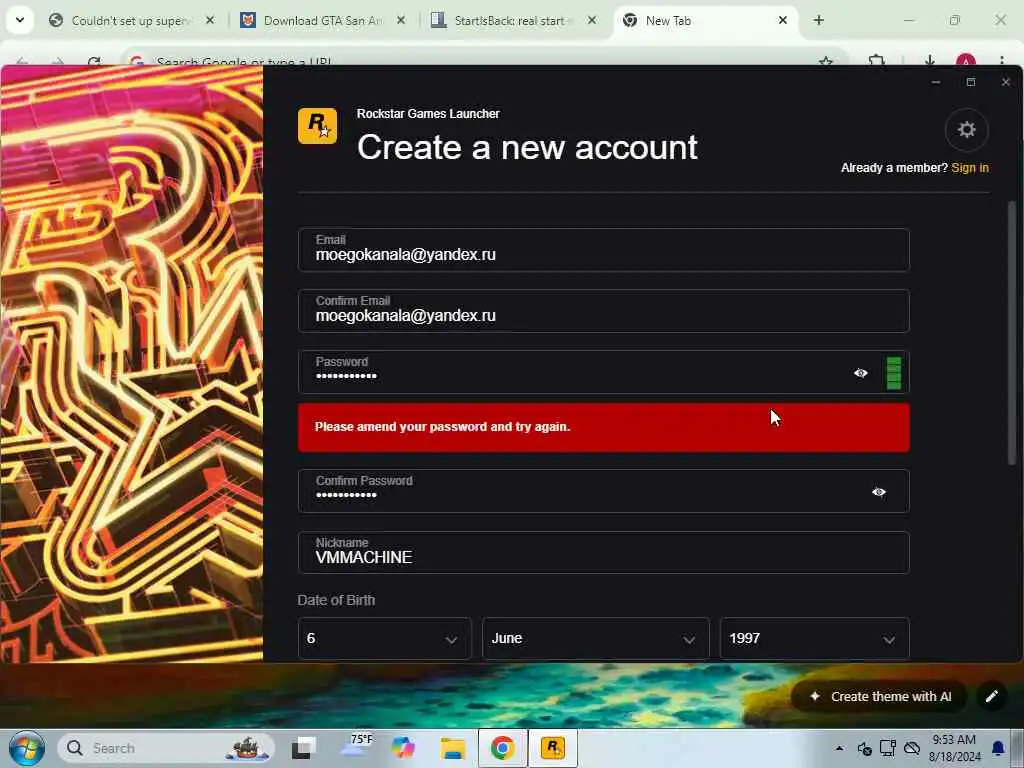
Task: Switch to Download GTA San Andreas tab
Action: click(x=323, y=21)
